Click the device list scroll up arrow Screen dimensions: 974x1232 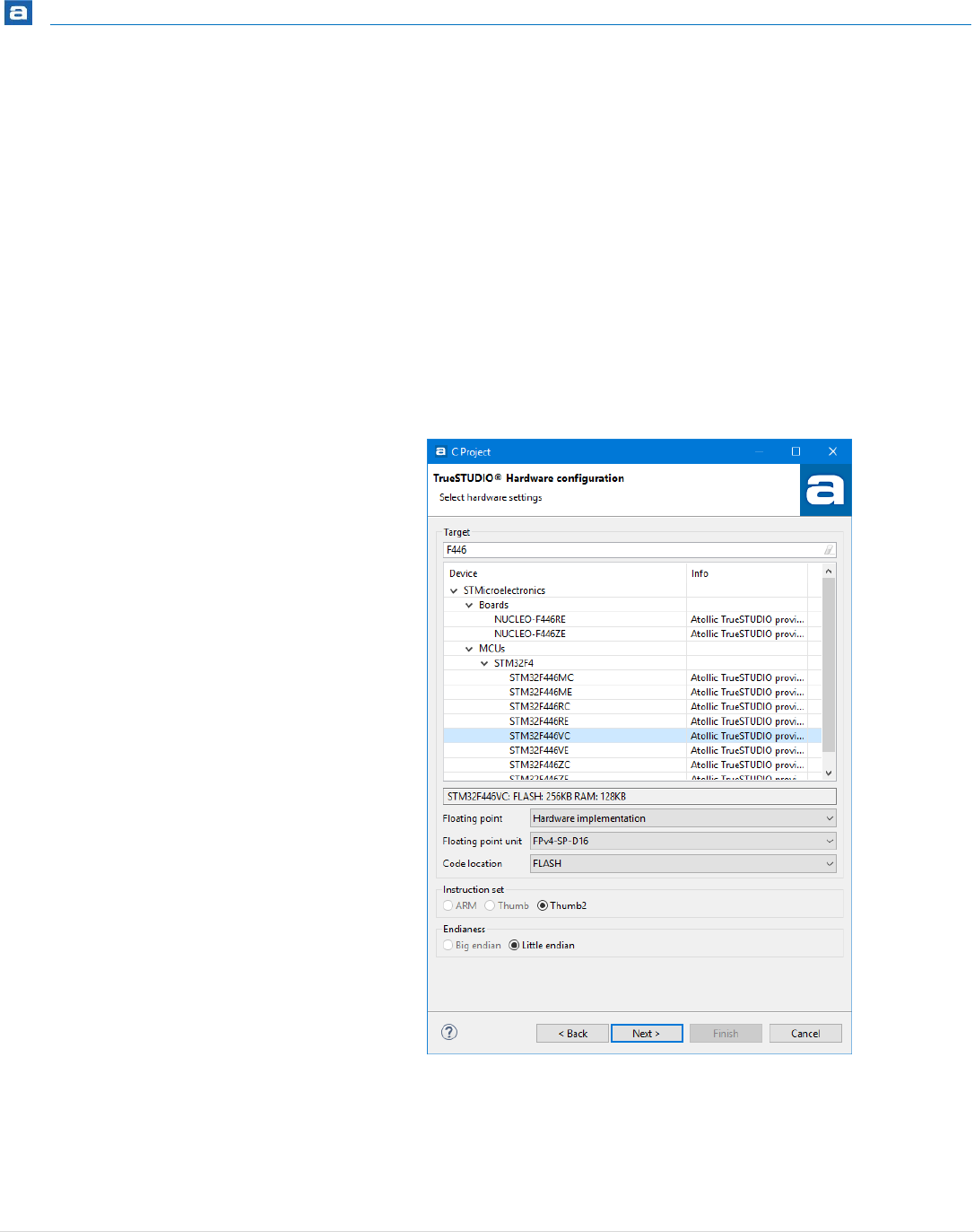click(x=829, y=571)
